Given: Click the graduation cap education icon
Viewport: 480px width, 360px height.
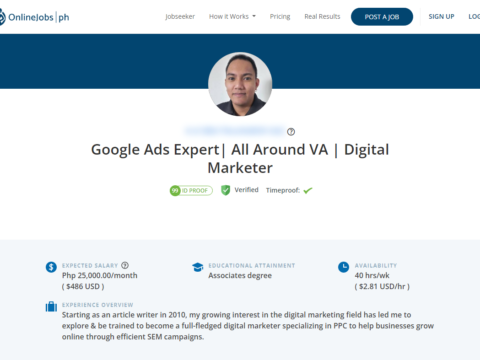Looking at the screenshot, I should pyautogui.click(x=197, y=267).
